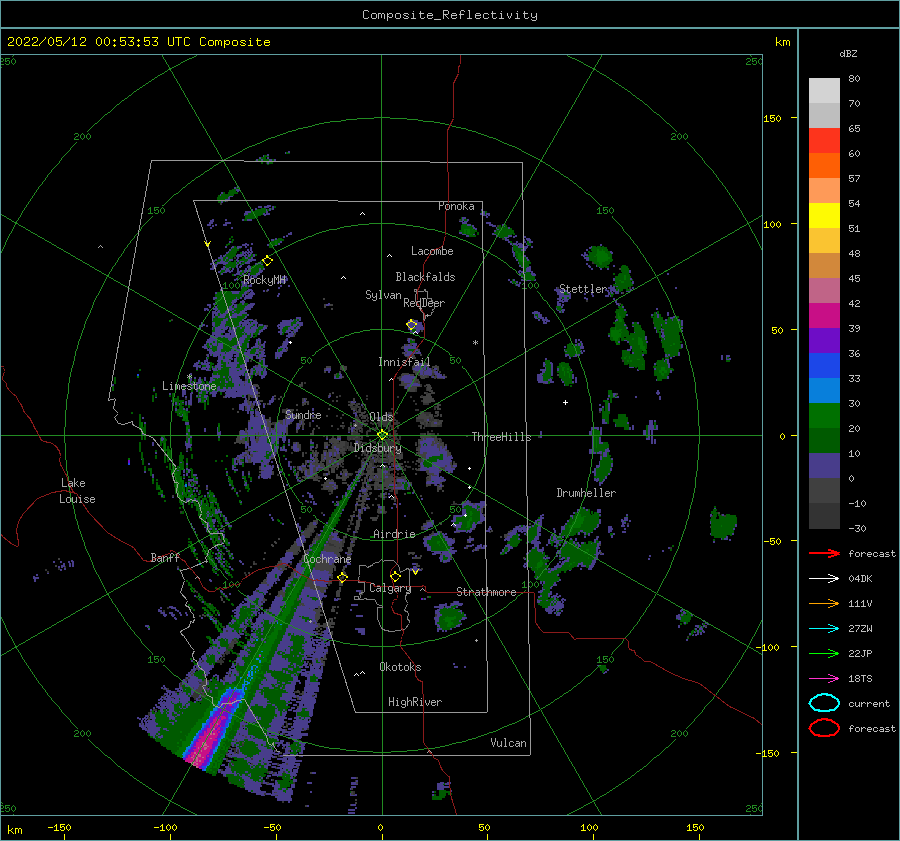This screenshot has width=900, height=841.
Task: Click the Airdrie label
Action: (394, 534)
